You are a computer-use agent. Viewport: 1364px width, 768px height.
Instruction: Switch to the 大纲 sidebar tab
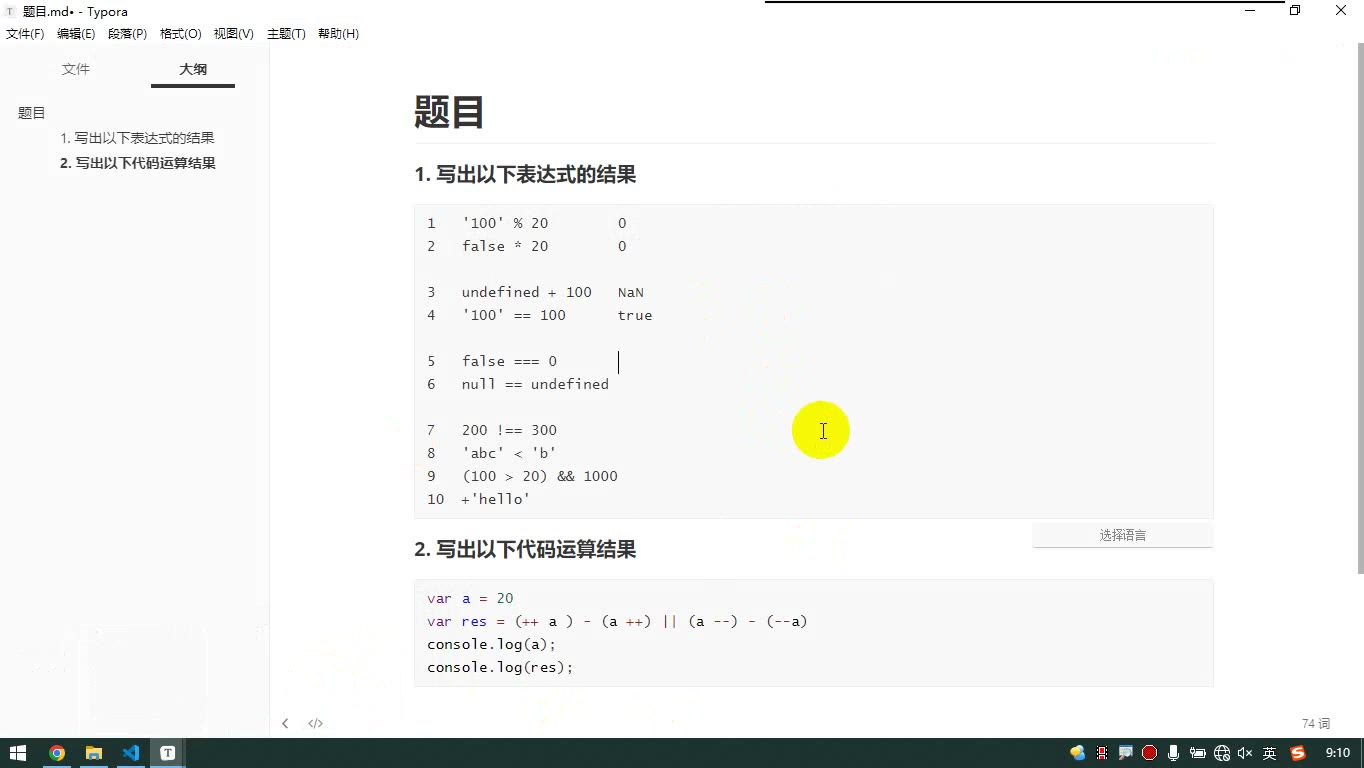193,69
